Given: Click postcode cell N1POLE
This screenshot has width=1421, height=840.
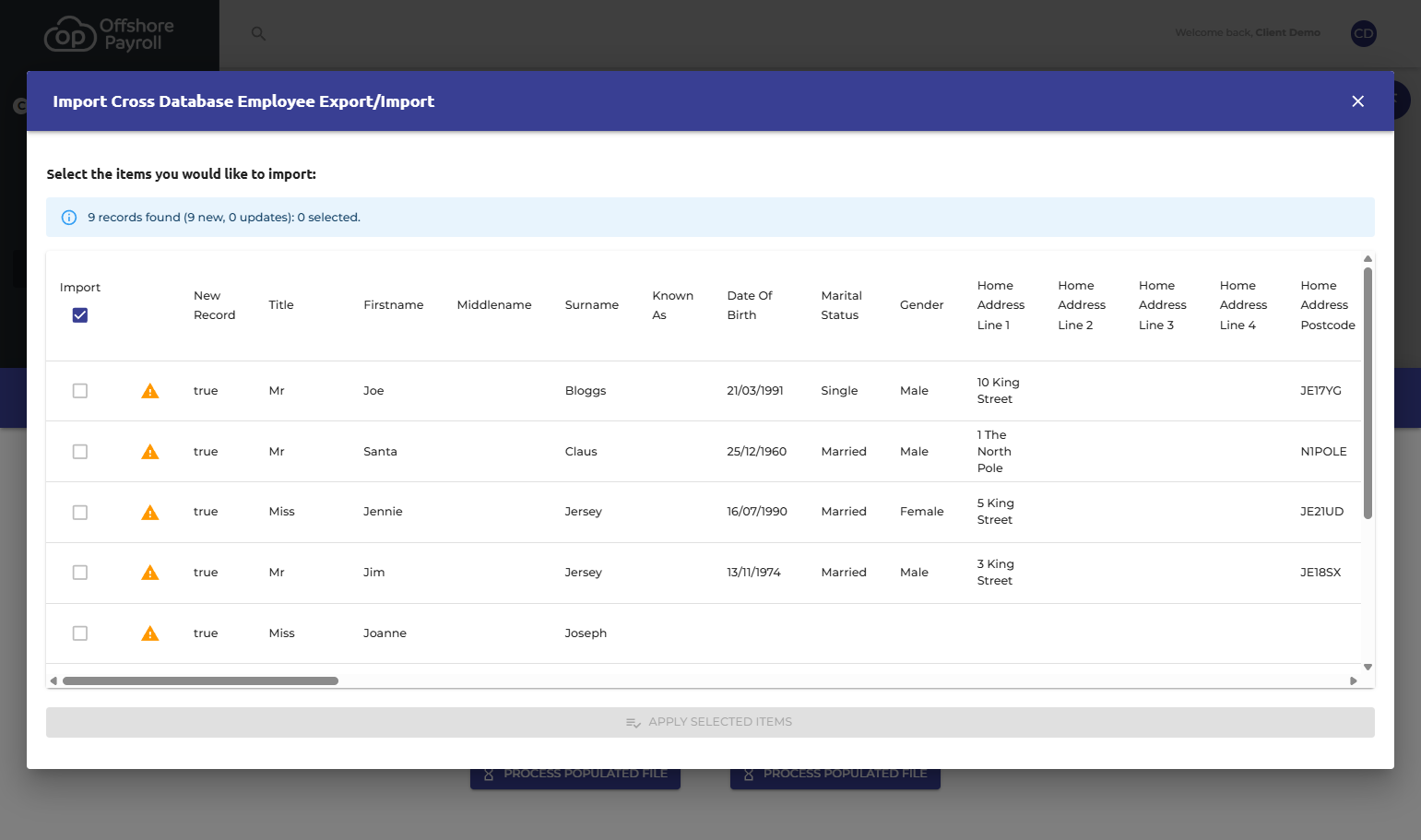Looking at the screenshot, I should point(1323,452).
